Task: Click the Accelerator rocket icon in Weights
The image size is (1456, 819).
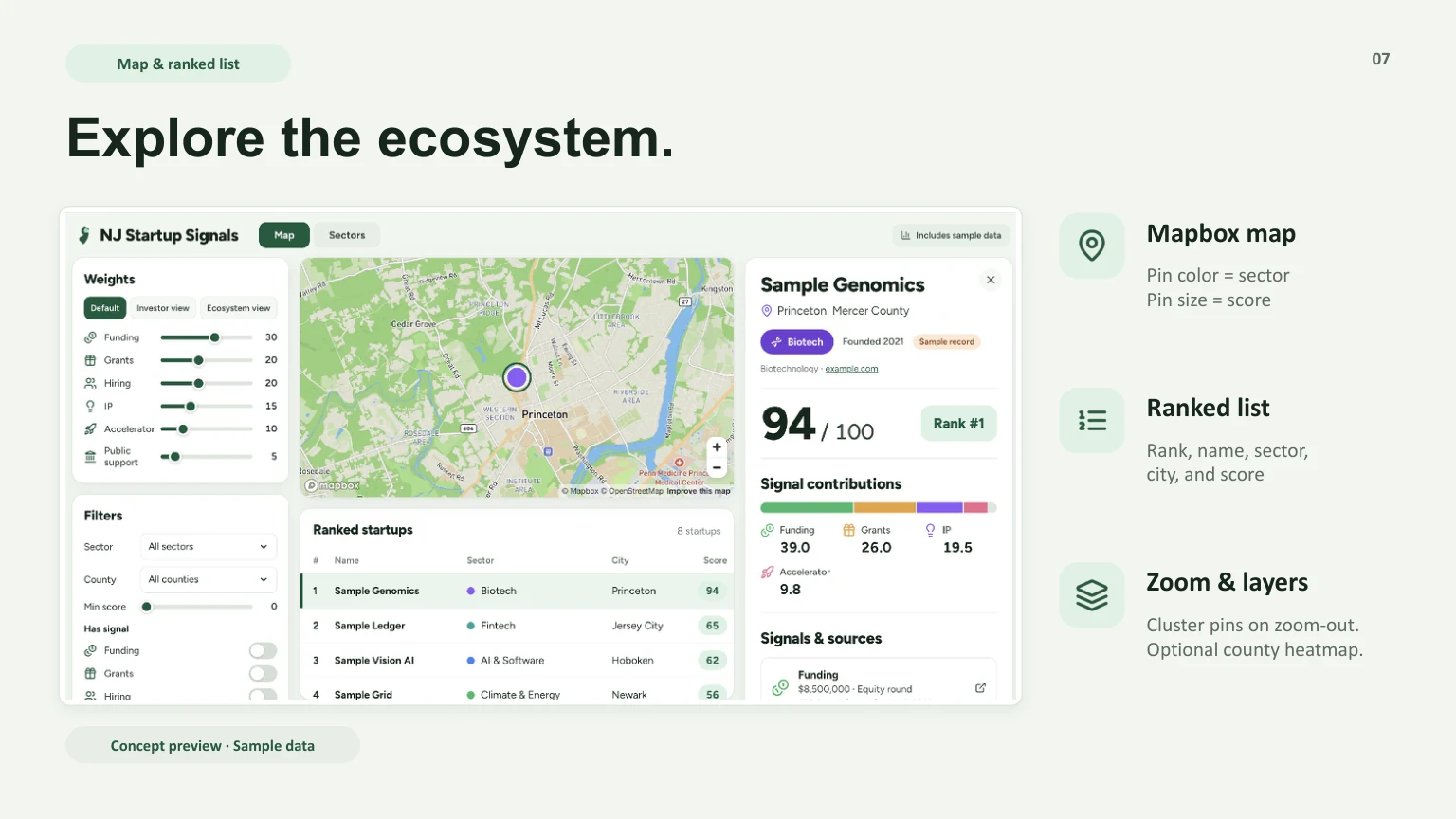Action: pos(90,428)
